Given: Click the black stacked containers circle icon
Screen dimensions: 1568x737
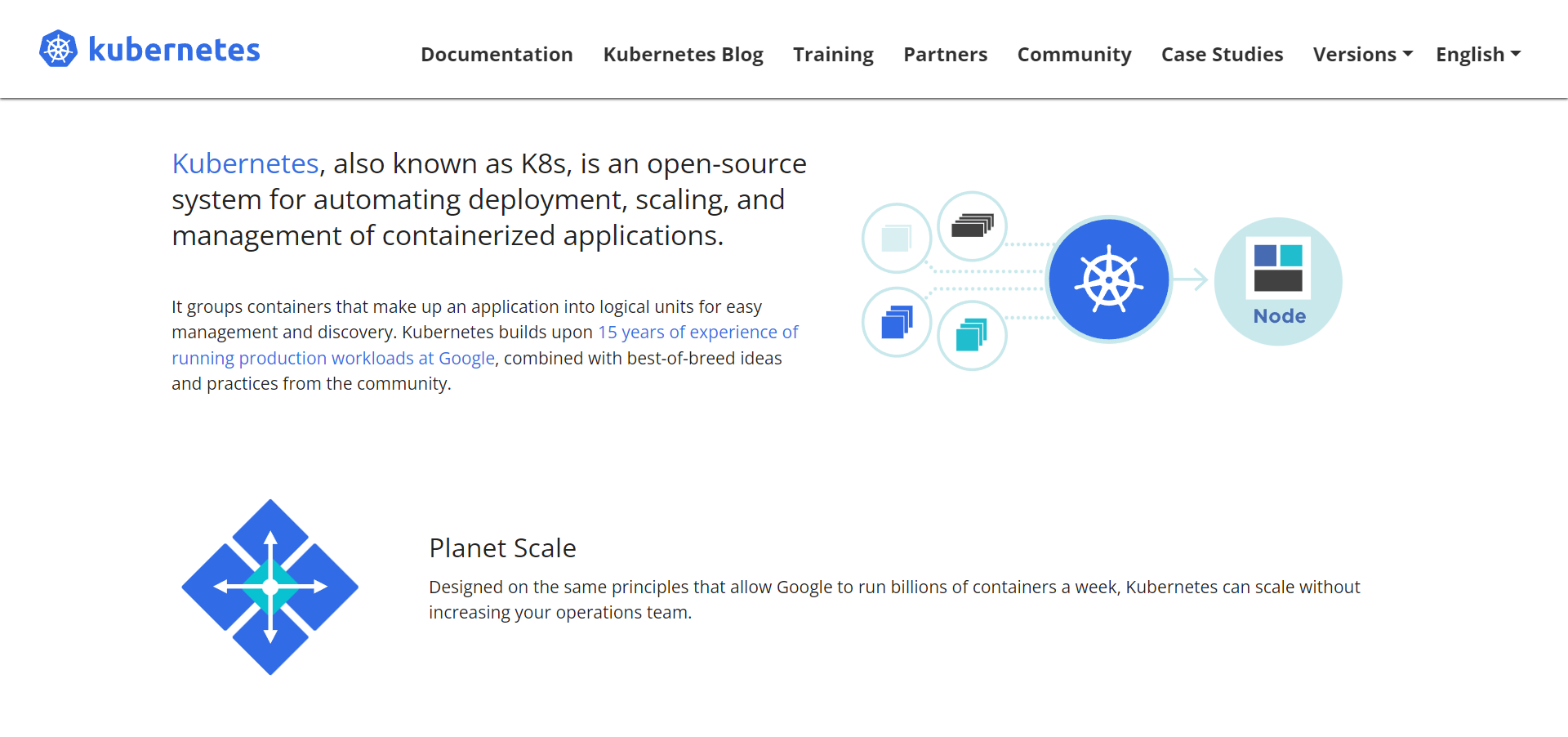Looking at the screenshot, I should 972,226.
